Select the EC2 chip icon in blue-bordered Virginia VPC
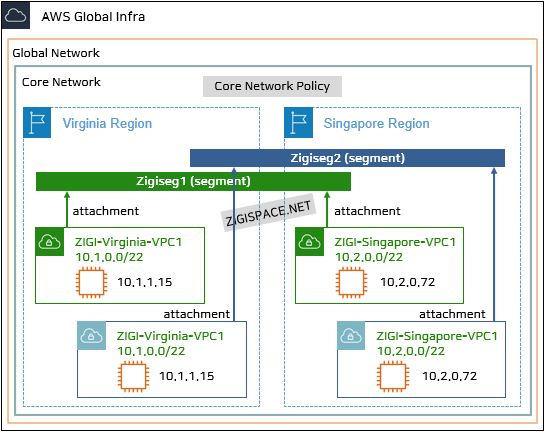This screenshot has width=545, height=432. point(133,377)
